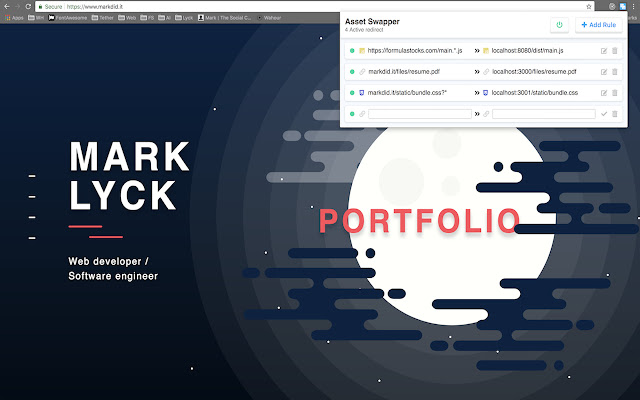Click the link icon before the empty source field
Screen dimensions: 640x400
tap(362, 114)
